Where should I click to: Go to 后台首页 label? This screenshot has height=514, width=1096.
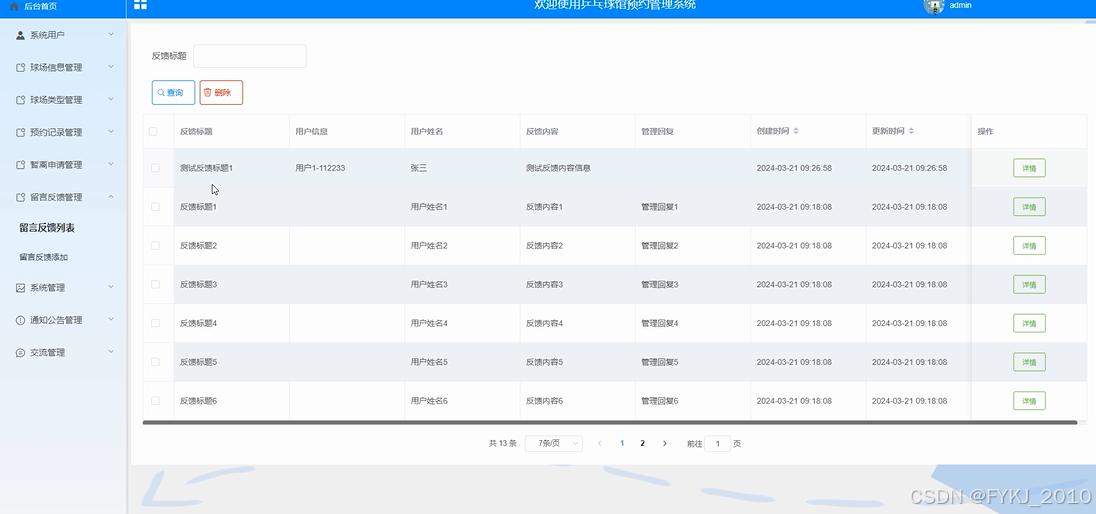click(41, 6)
